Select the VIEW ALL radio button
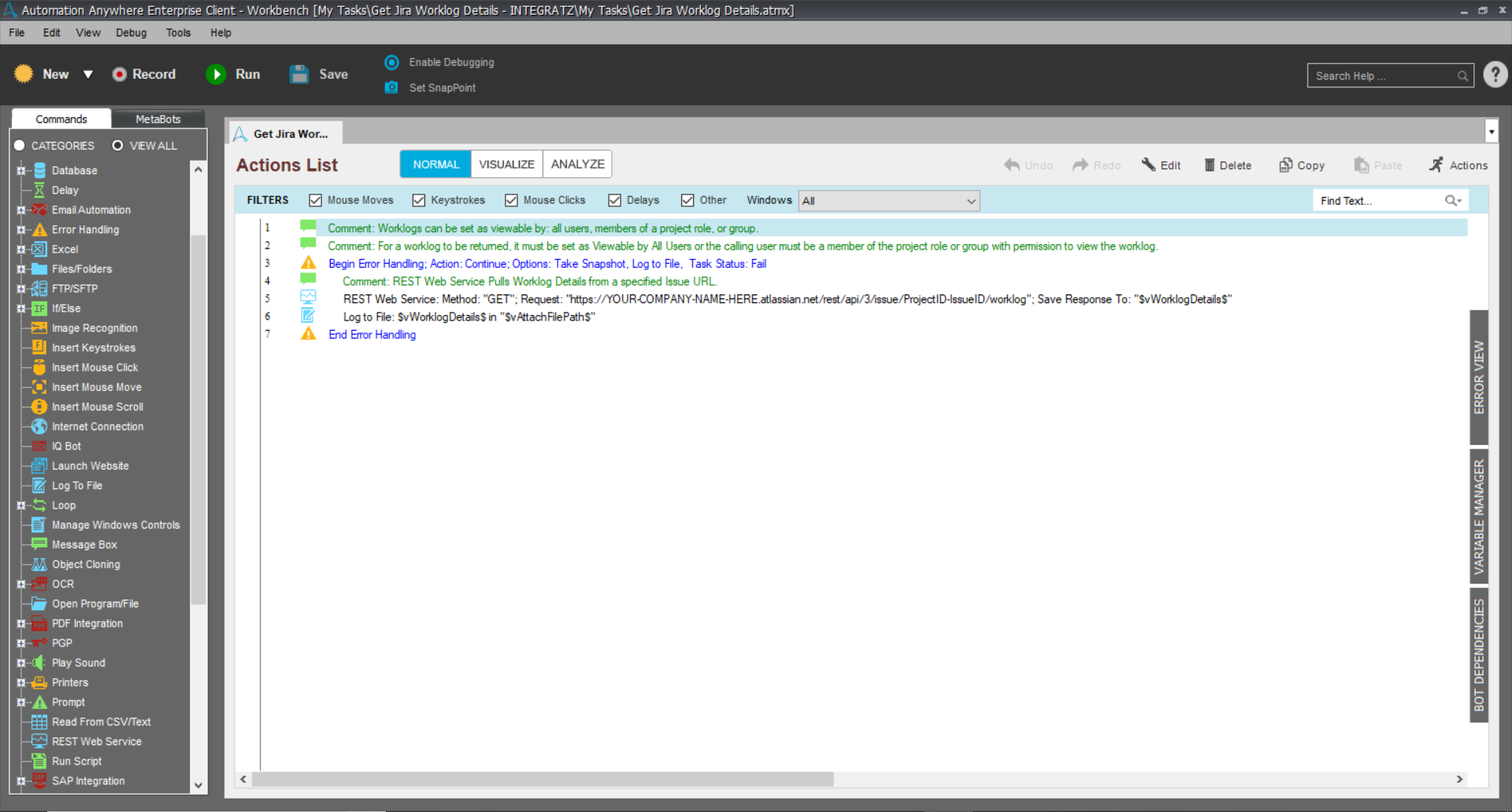The height and width of the screenshot is (812, 1512). (x=117, y=146)
